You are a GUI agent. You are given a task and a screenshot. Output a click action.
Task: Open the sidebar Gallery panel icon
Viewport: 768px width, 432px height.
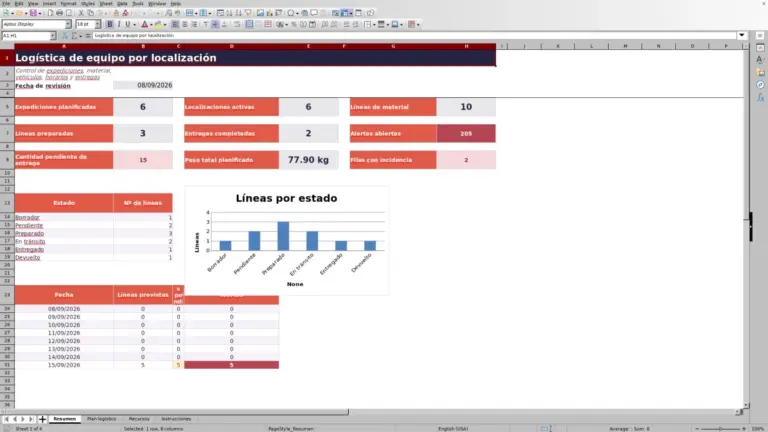tap(760, 72)
